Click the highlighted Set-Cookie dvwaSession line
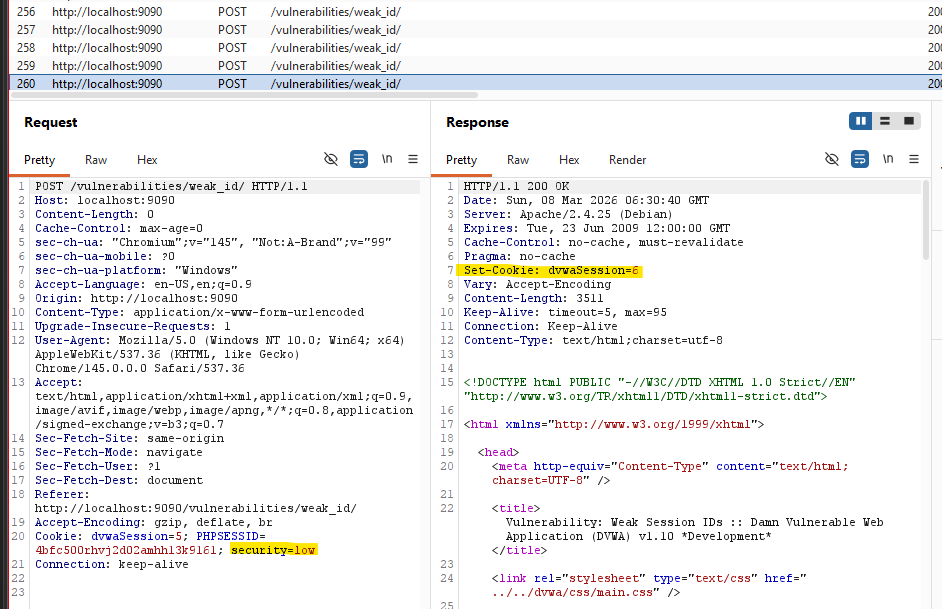Screen dimensions: 942x609 coord(550,270)
